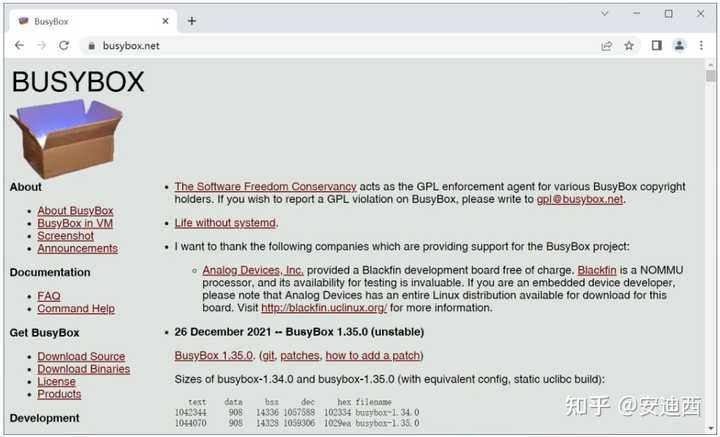720x437 pixels.
Task: Open the git link for BusyBox 1.35.0
Action: (268, 355)
